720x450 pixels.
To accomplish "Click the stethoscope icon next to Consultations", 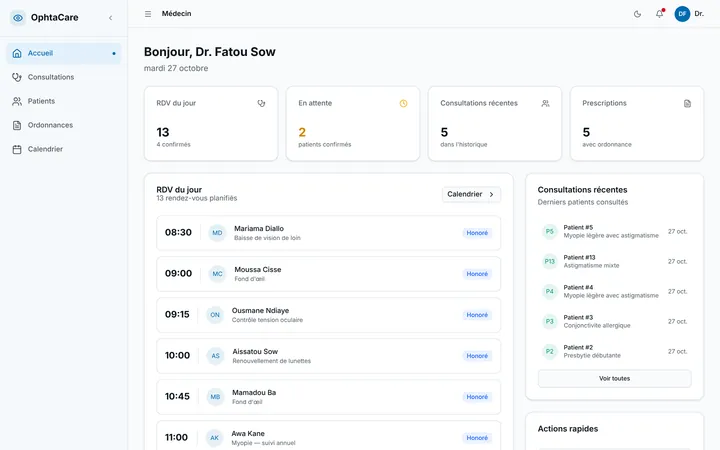I will coord(17,77).
